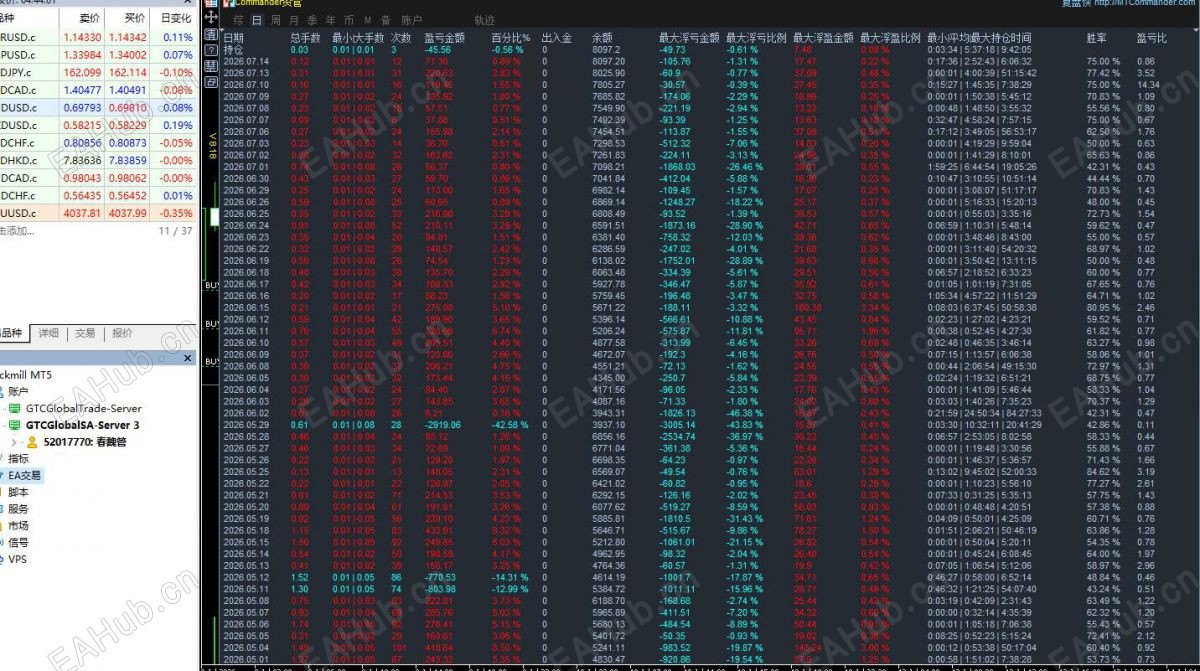The width and height of the screenshot is (1200, 671).
Task: Select GTCGlobalSA-Server 3 in the navigator
Action: (83, 425)
